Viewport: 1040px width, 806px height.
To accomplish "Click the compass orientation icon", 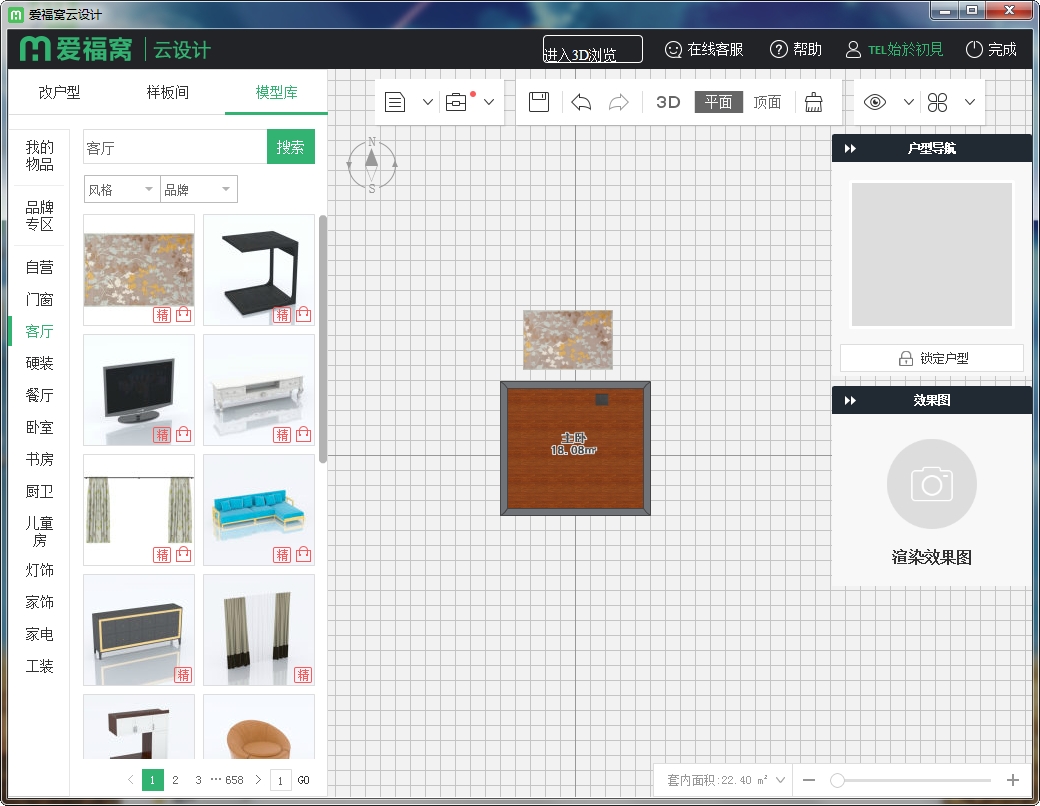I will point(372,163).
